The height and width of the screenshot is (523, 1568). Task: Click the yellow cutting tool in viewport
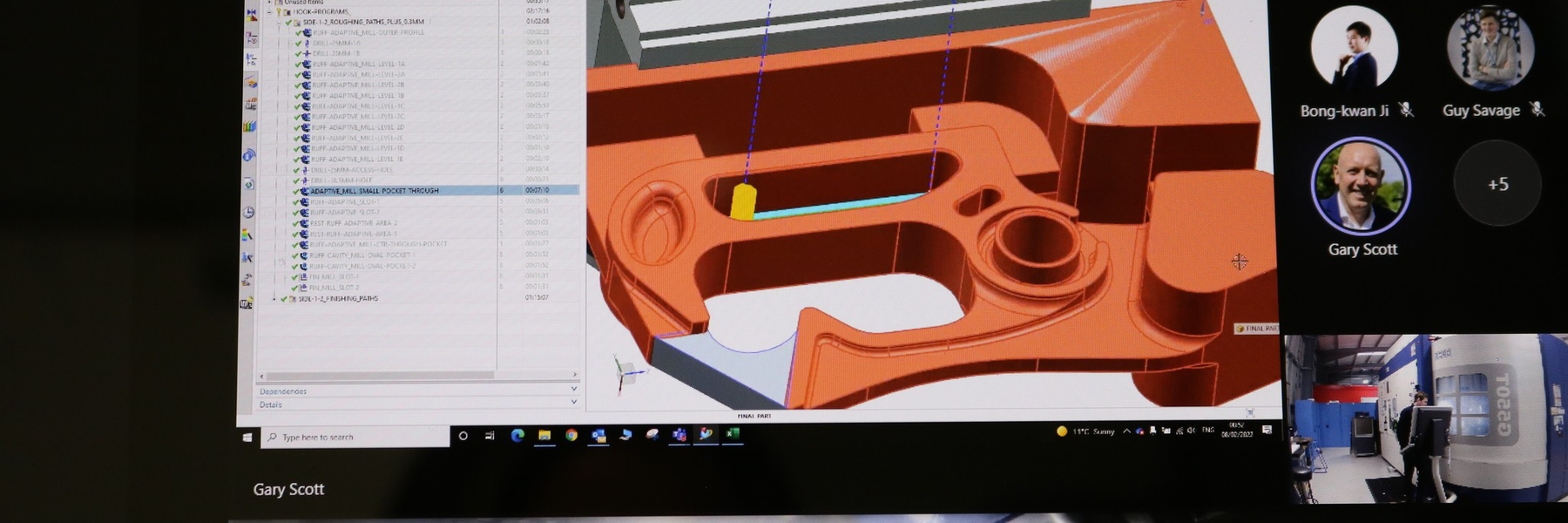click(742, 201)
